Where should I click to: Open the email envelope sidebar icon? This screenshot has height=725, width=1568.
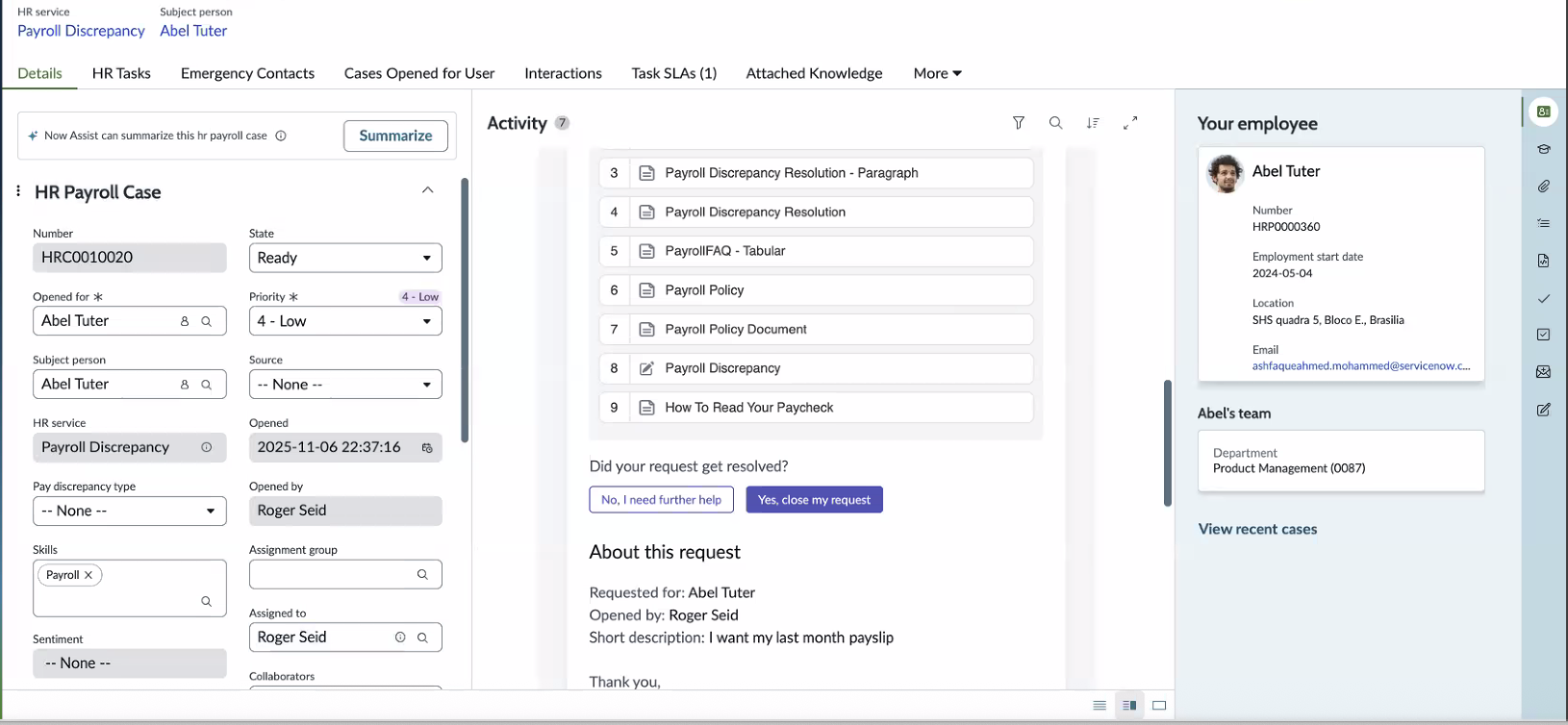point(1544,372)
